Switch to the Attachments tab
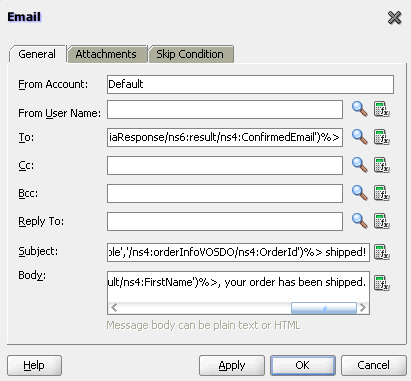The width and height of the screenshot is (411, 381). click(107, 54)
